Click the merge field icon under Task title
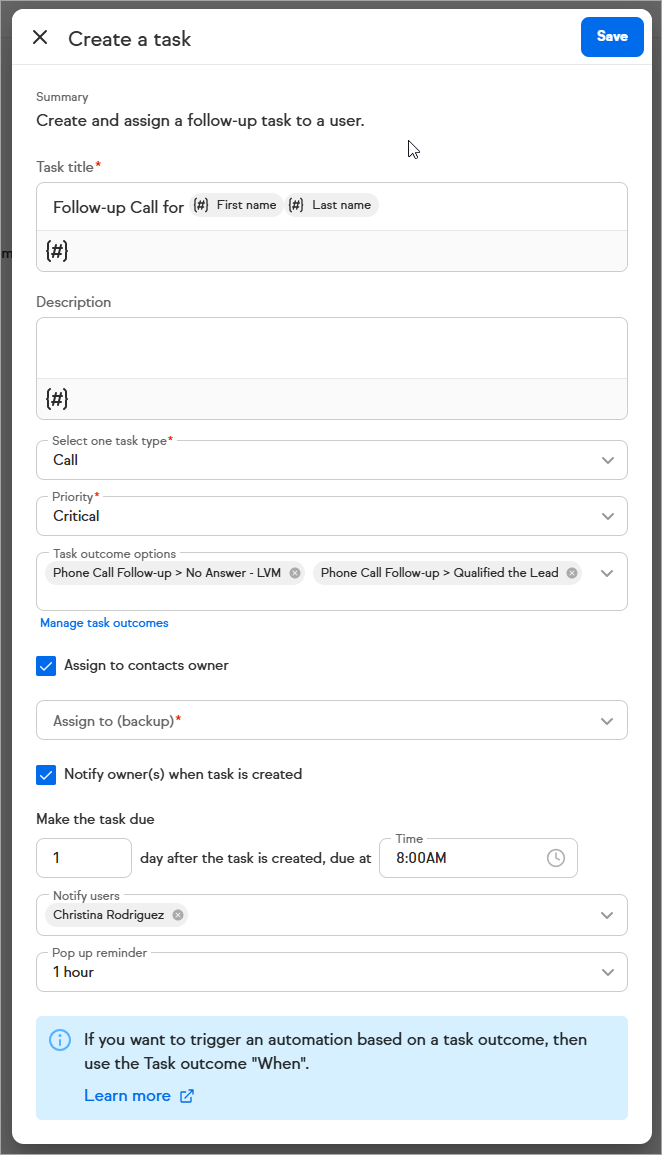662x1155 pixels. pyautogui.click(x=57, y=252)
